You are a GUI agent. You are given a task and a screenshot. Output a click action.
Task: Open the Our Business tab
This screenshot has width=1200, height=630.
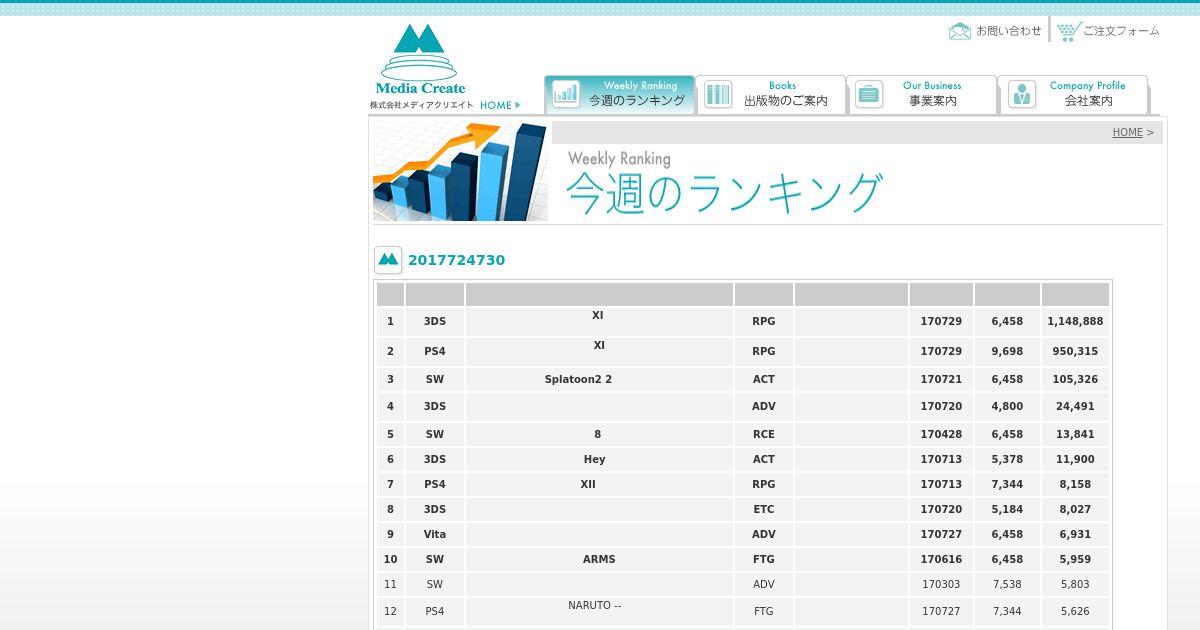click(922, 95)
